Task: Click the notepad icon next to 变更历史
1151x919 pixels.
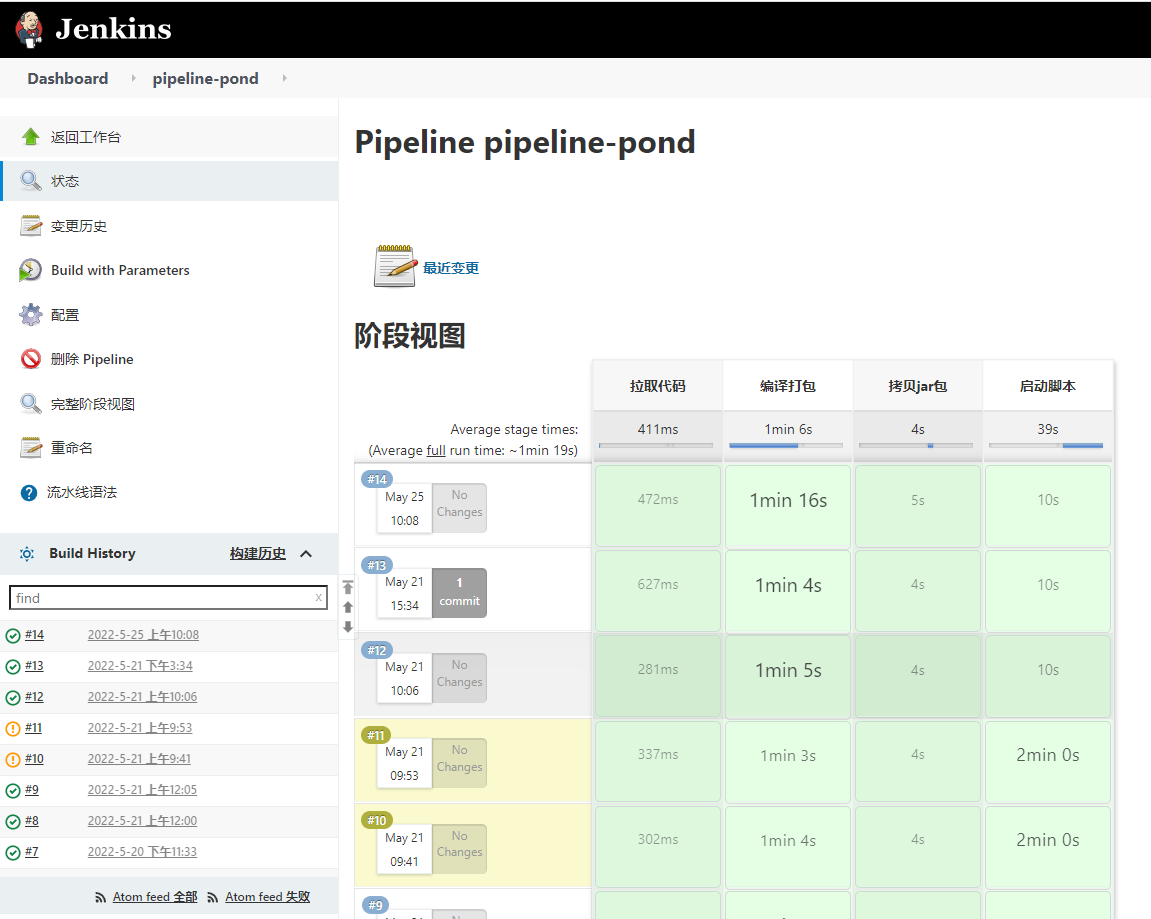Action: coord(30,225)
